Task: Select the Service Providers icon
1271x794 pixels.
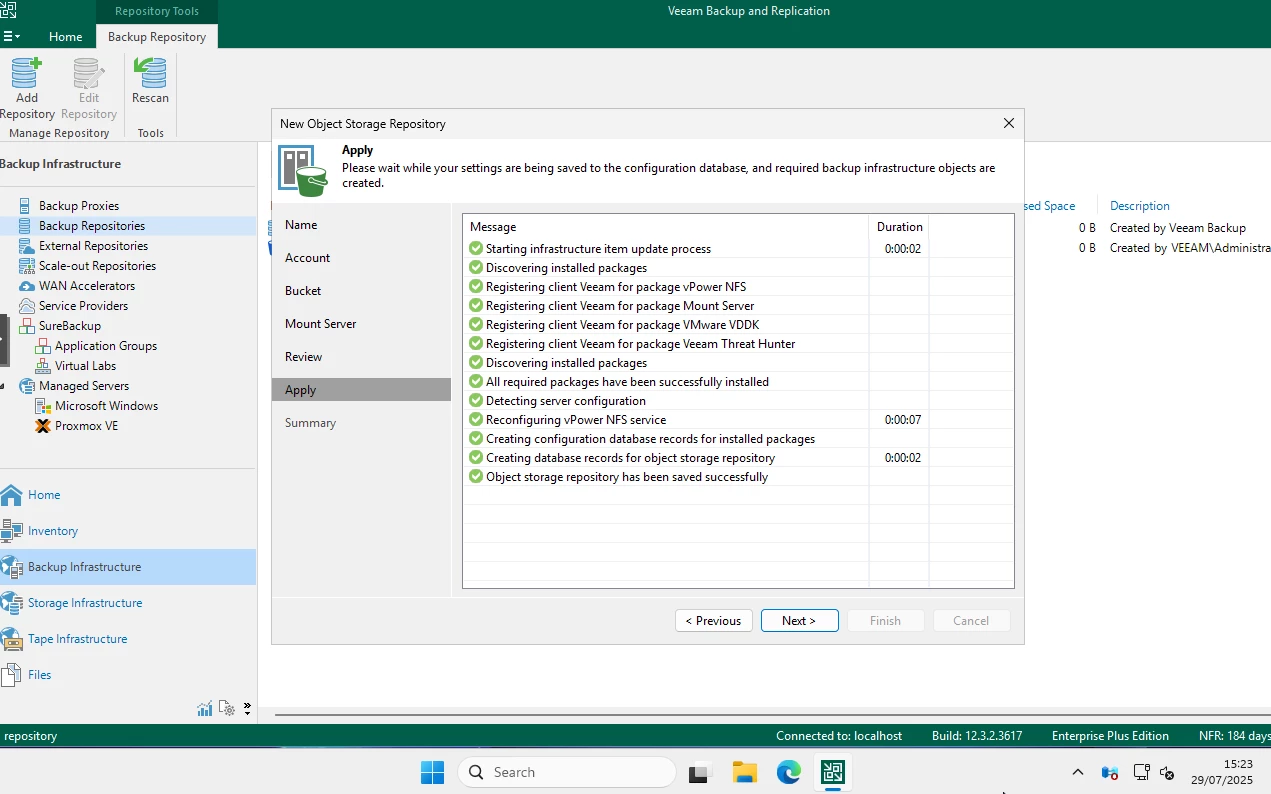Action: click(25, 306)
